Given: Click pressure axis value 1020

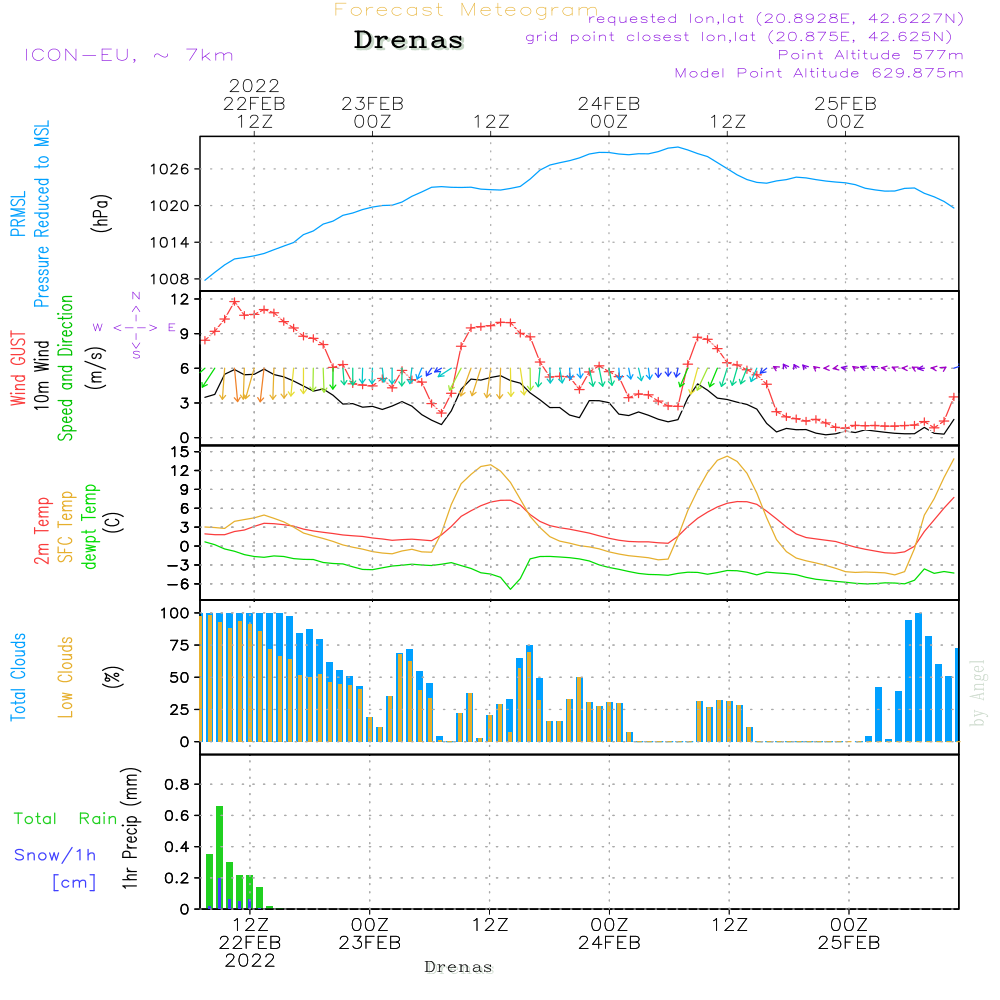Looking at the screenshot, I should click(x=170, y=206).
